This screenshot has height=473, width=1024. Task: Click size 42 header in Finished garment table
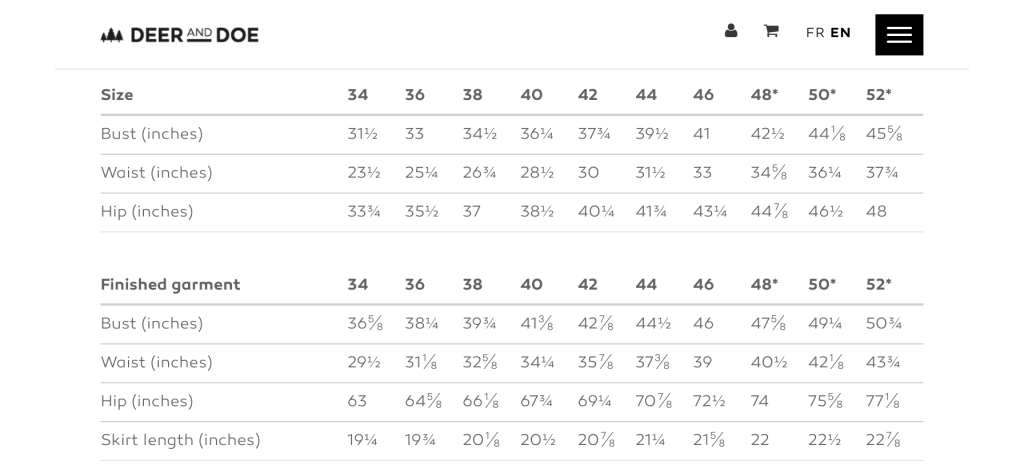(588, 284)
